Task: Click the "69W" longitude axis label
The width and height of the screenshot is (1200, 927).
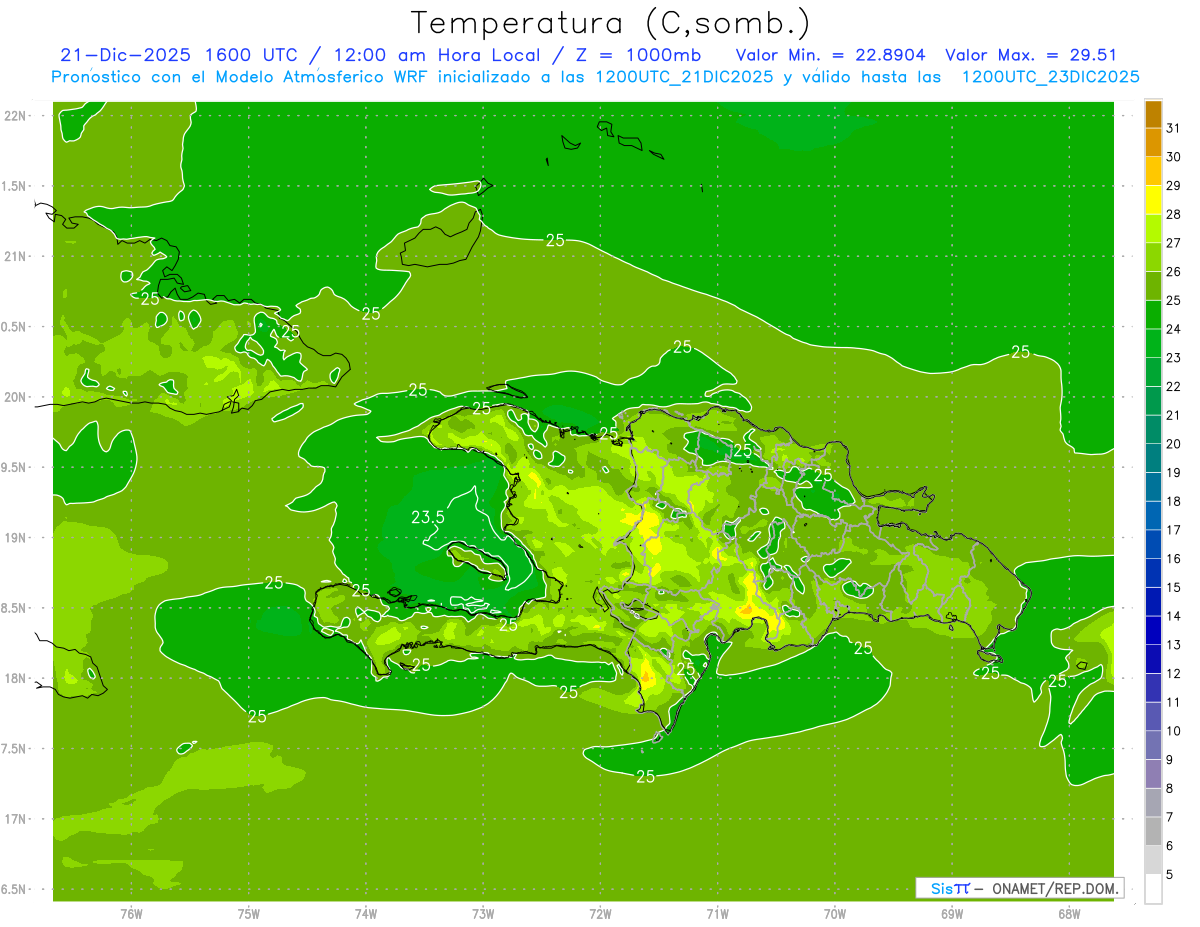Action: pos(952,914)
